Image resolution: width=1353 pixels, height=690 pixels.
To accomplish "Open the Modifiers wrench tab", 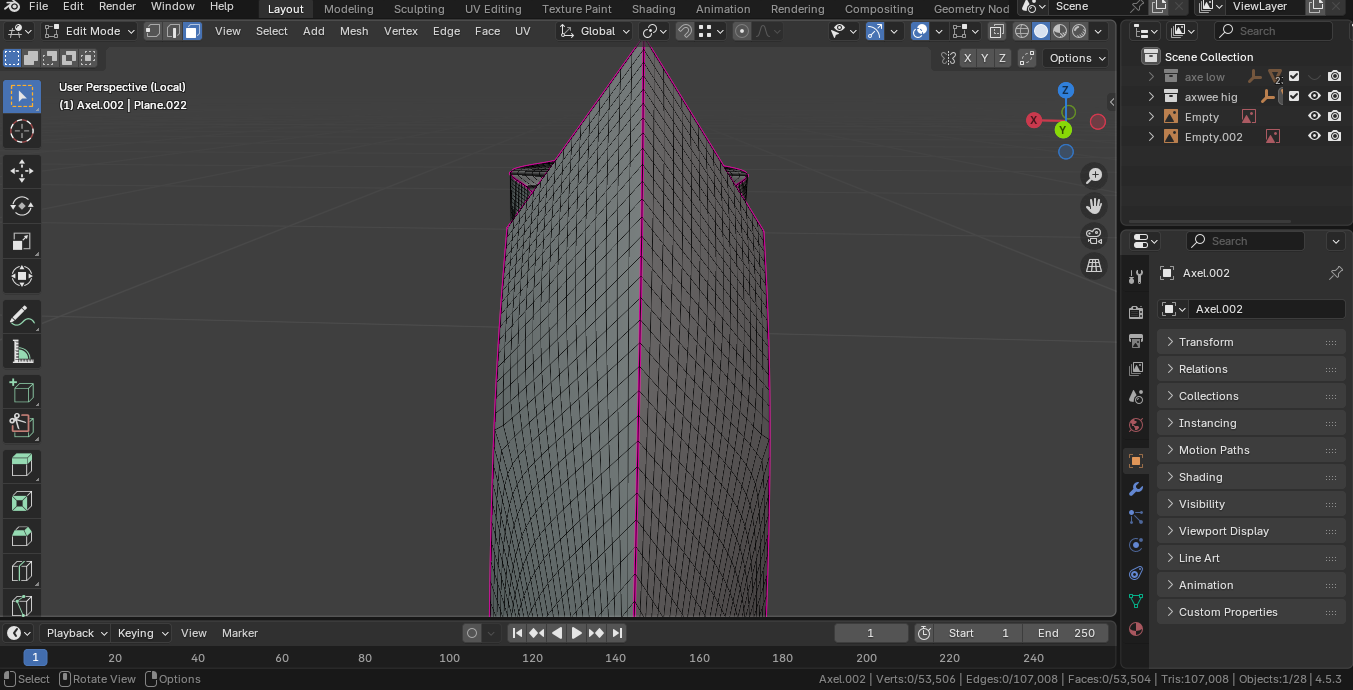I will tap(1135, 489).
